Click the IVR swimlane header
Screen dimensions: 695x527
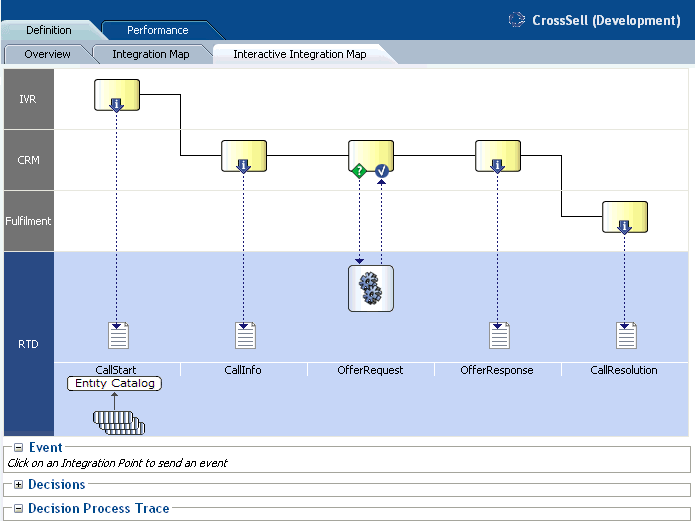click(x=29, y=99)
